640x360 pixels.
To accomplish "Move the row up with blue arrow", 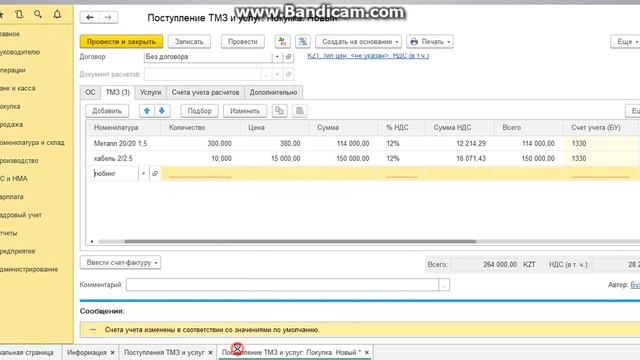I will pos(147,111).
